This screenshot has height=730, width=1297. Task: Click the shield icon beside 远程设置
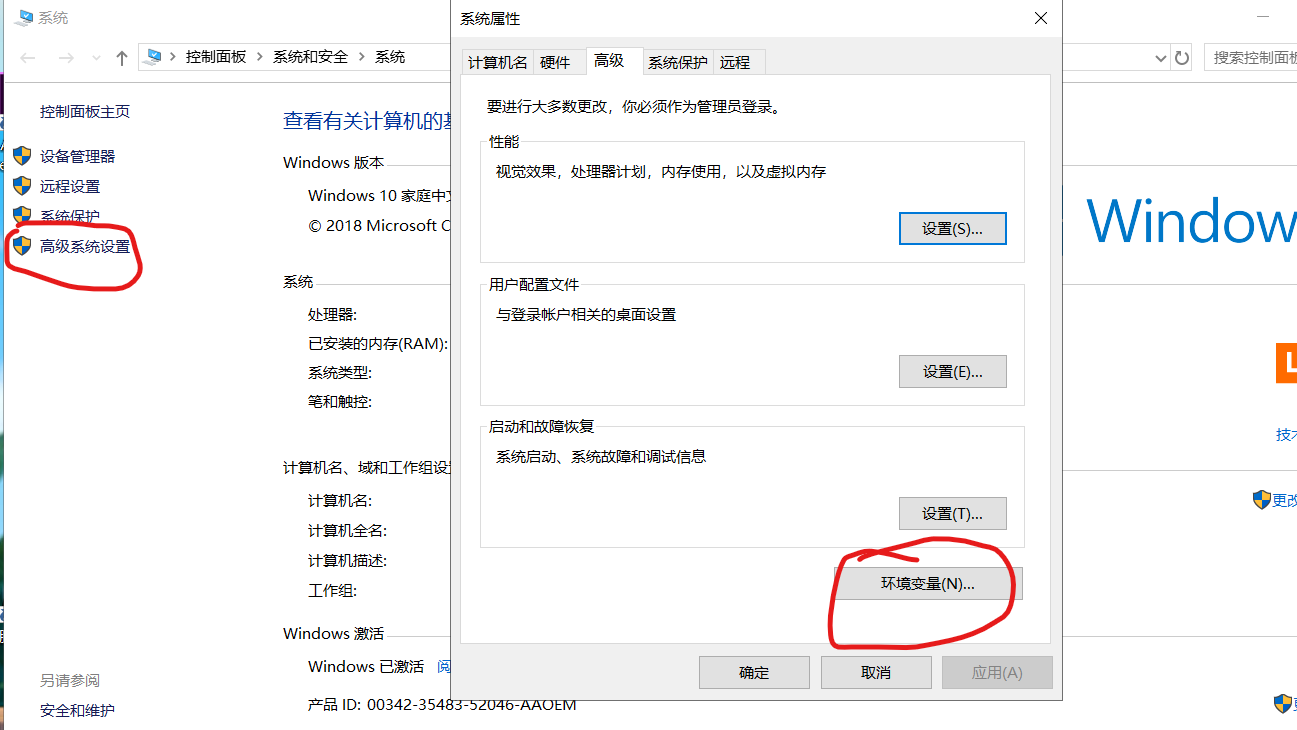point(22,186)
